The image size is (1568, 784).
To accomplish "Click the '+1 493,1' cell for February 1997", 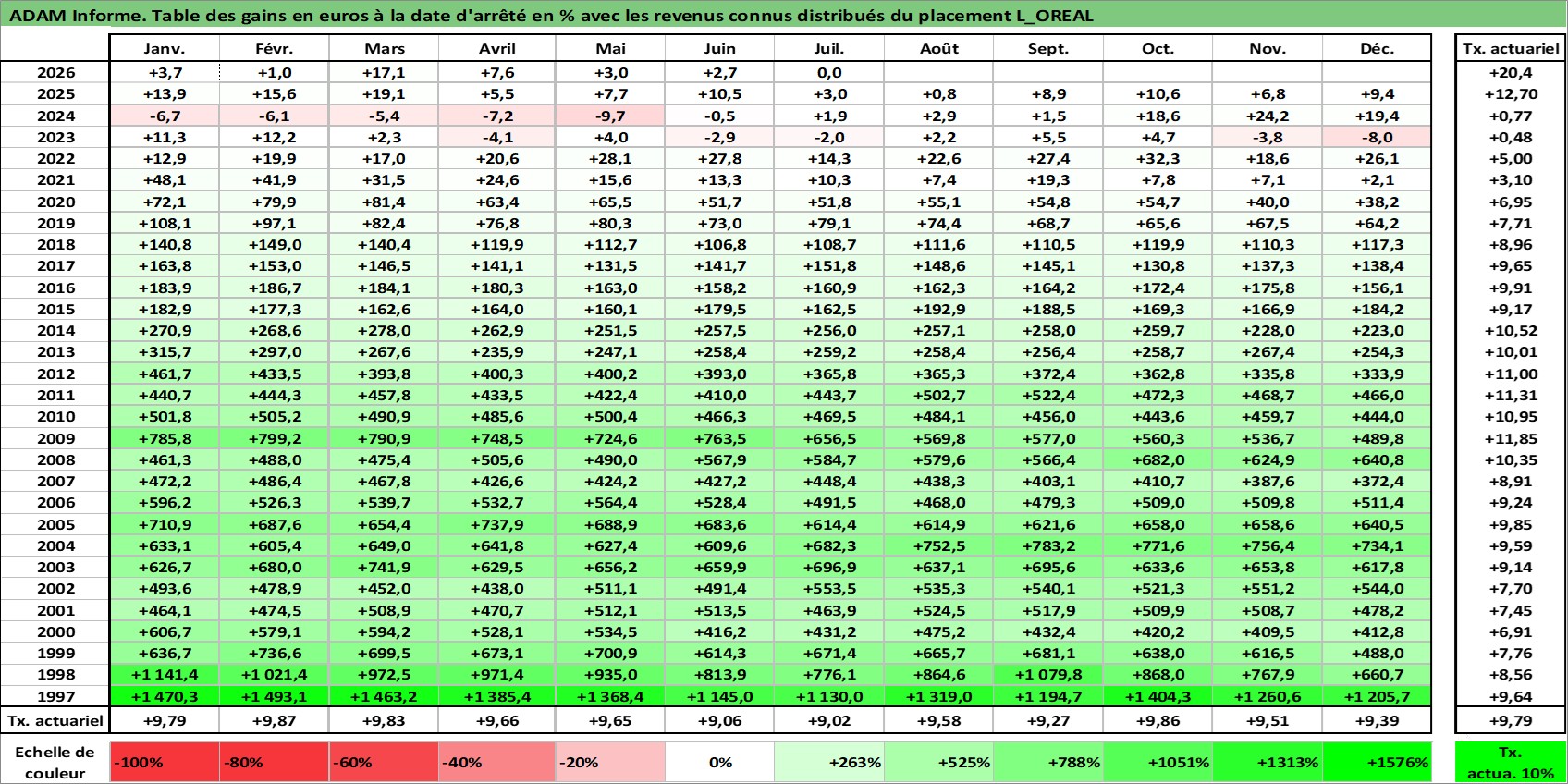I will tap(275, 696).
